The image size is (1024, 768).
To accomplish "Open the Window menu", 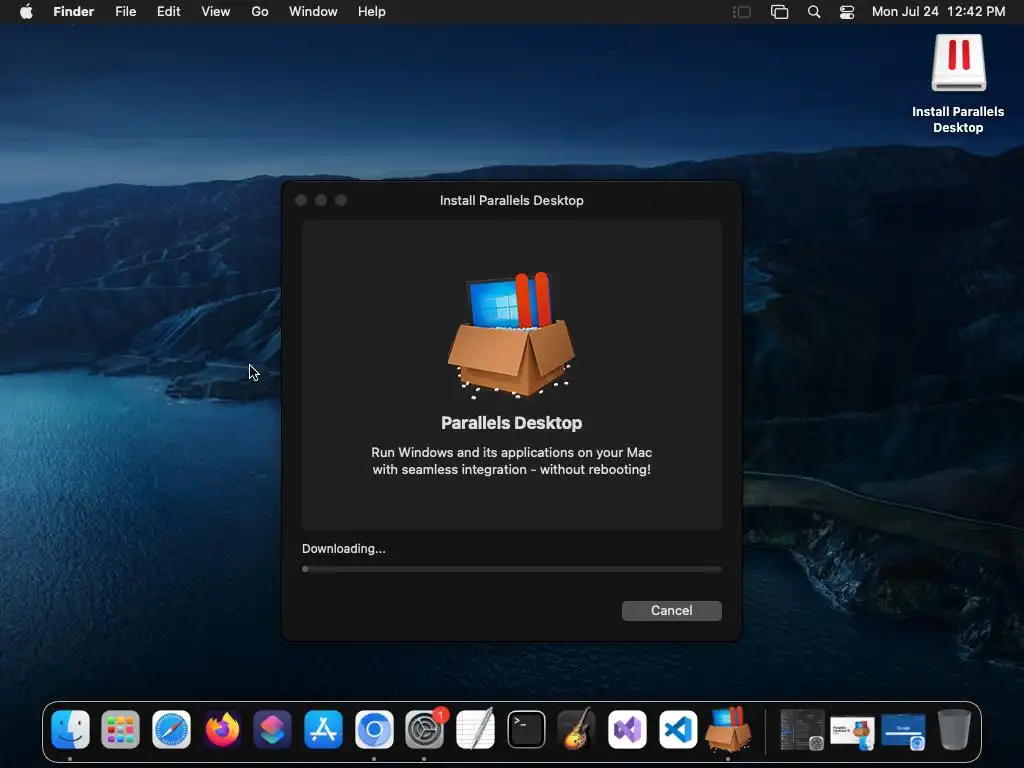I will pos(313,12).
